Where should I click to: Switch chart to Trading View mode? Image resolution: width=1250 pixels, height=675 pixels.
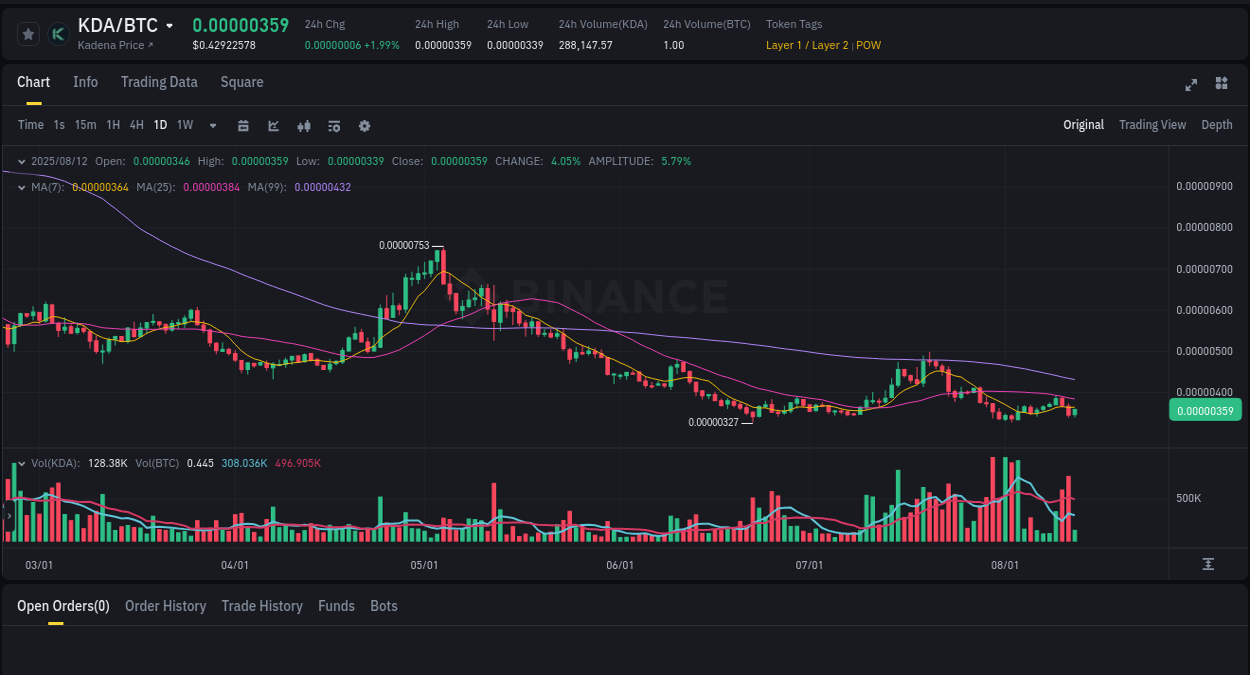[x=1152, y=125]
